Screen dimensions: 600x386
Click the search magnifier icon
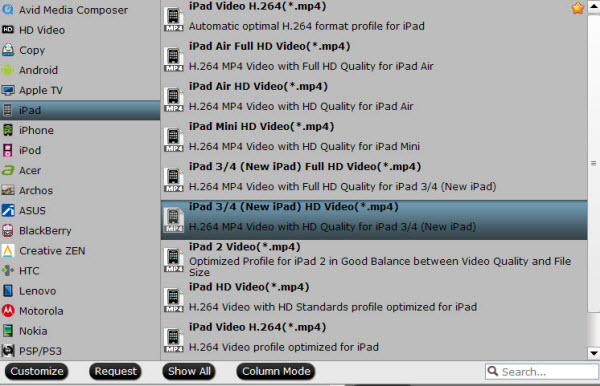493,371
